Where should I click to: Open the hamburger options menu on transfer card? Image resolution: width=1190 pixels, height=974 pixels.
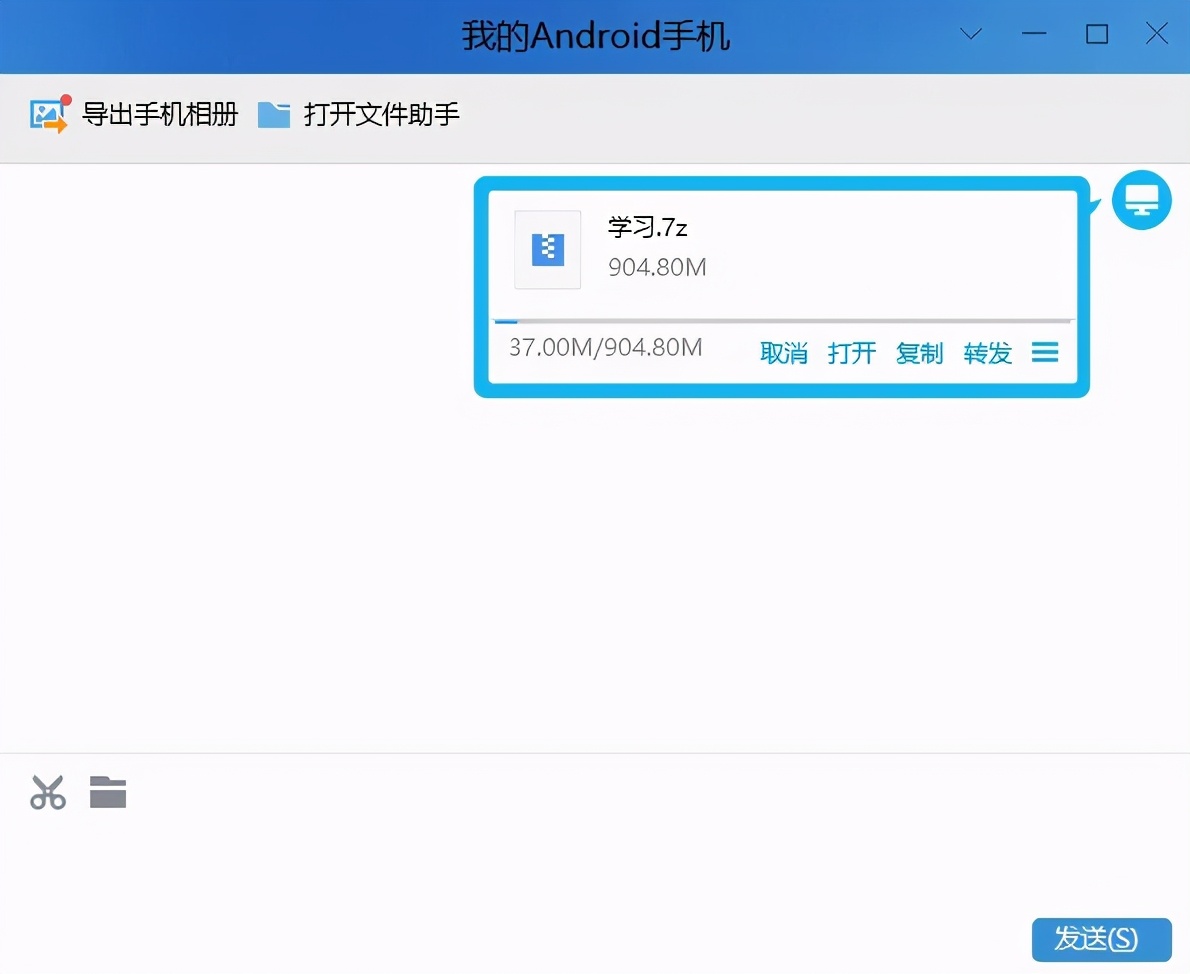tap(1045, 352)
